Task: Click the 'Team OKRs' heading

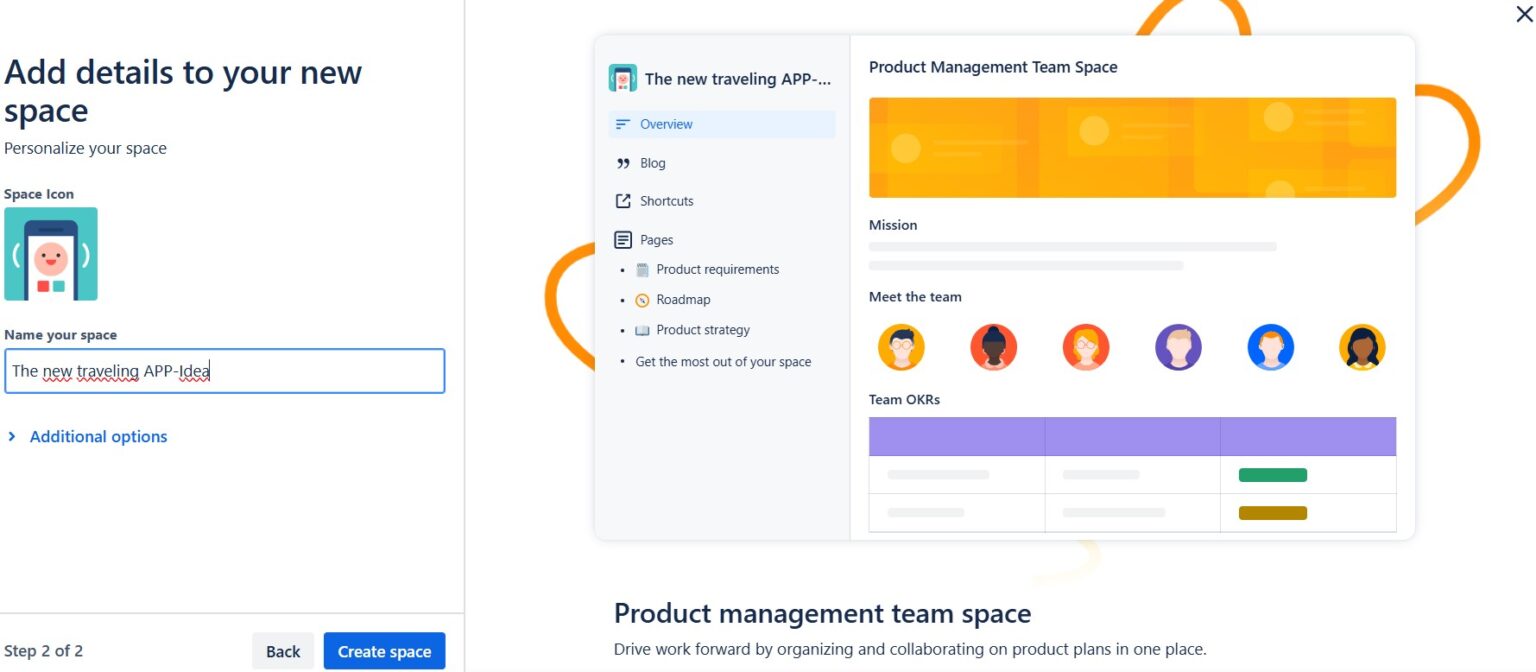Action: (x=904, y=400)
